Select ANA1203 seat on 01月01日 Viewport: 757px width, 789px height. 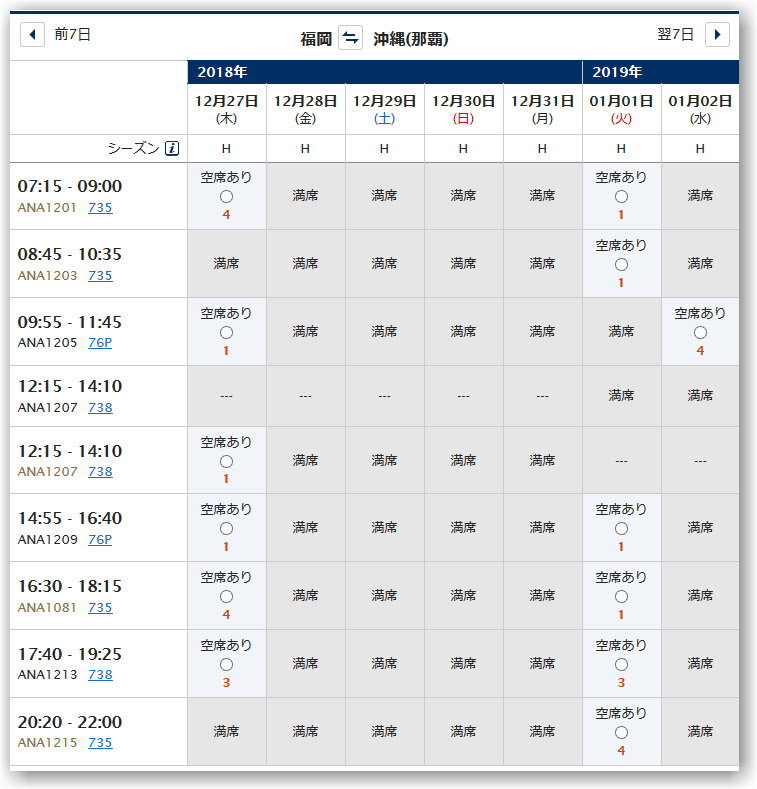[621, 265]
